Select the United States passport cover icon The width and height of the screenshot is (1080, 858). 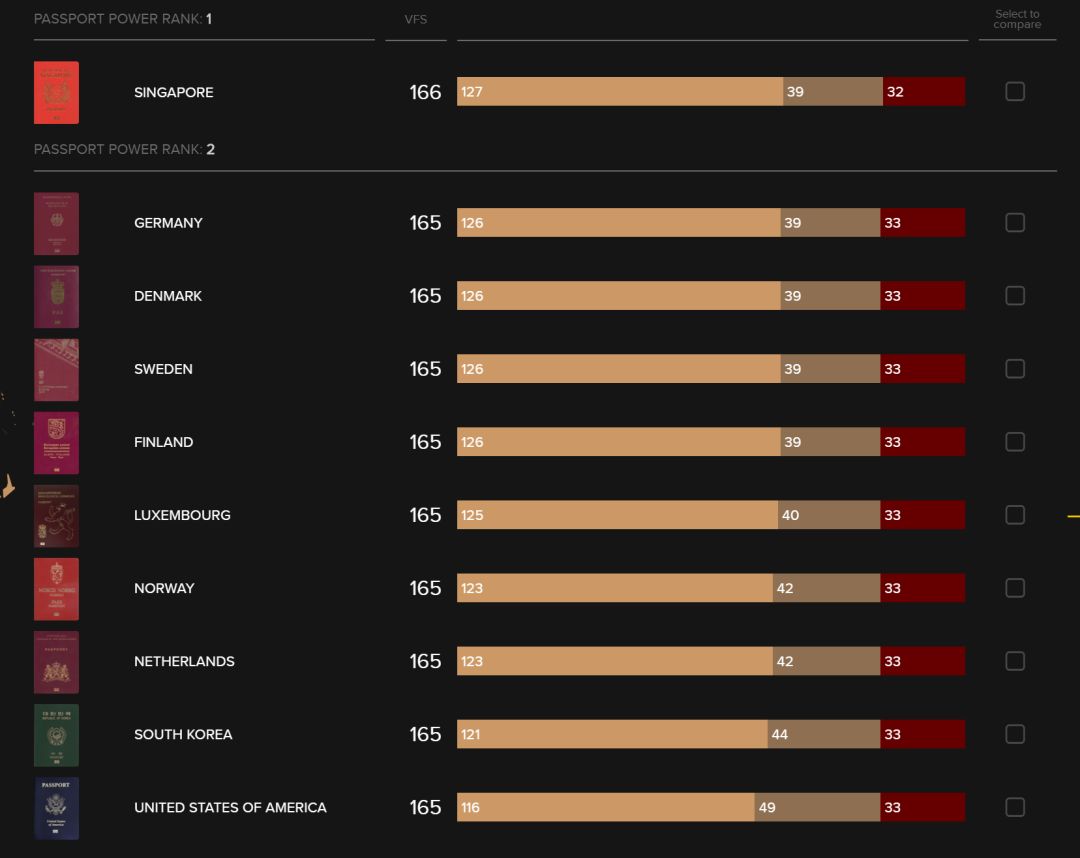click(56, 807)
